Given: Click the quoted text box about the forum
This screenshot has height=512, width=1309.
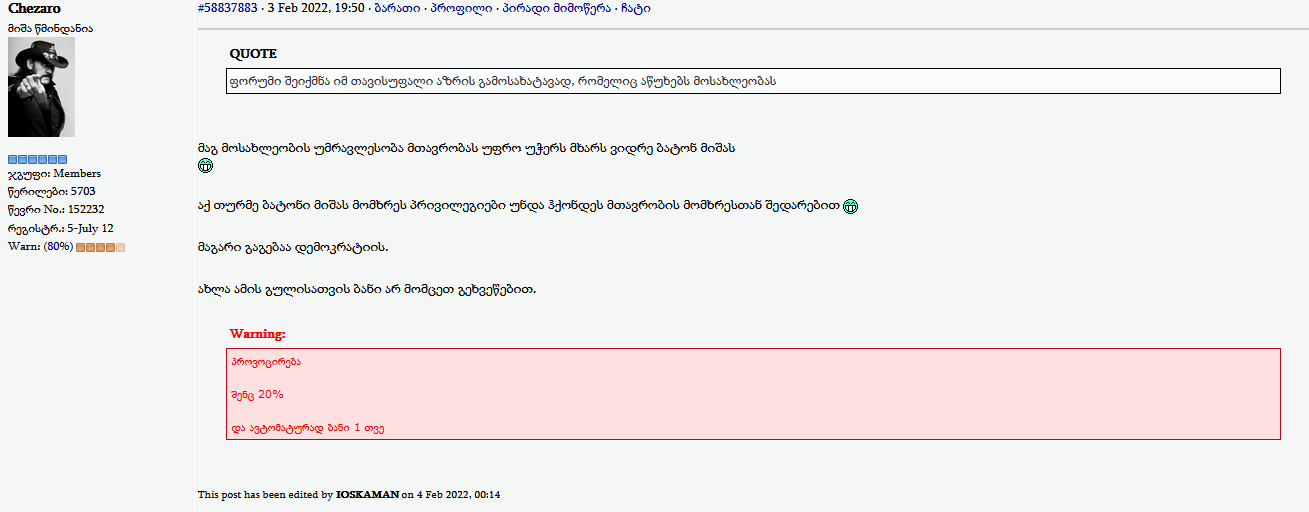Looking at the screenshot, I should (x=753, y=81).
